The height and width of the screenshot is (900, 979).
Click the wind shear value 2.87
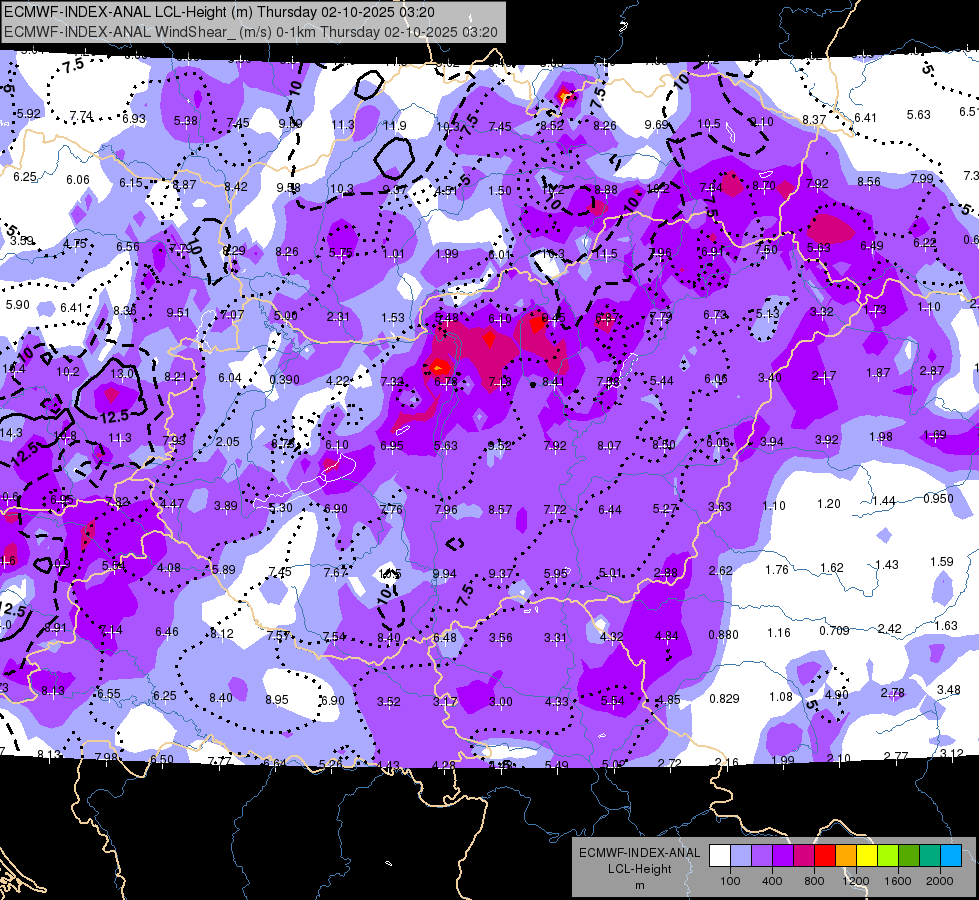[x=932, y=370]
